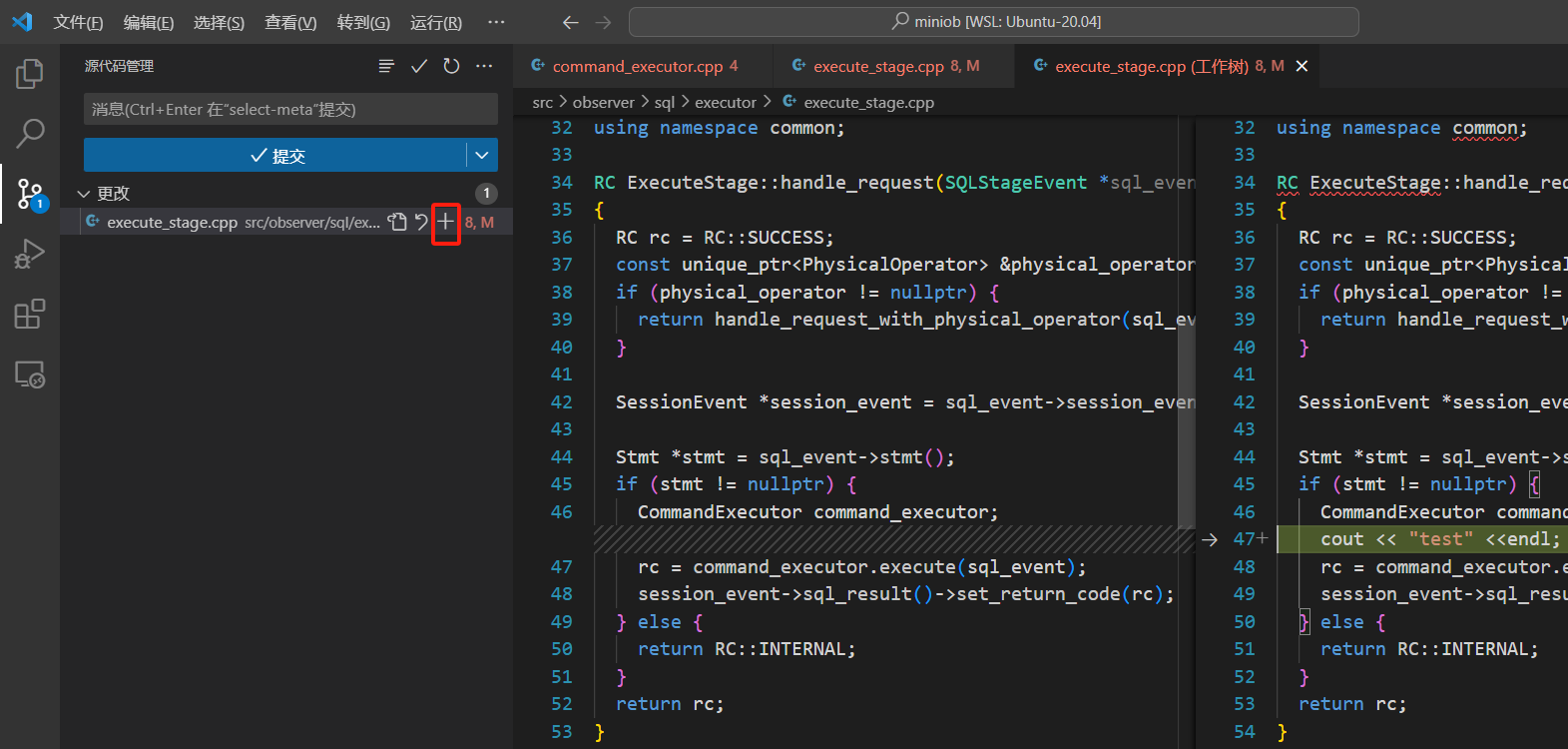Viewport: 1568px width, 749px height.
Task: Click the executor breadcrumb
Action: 726,102
